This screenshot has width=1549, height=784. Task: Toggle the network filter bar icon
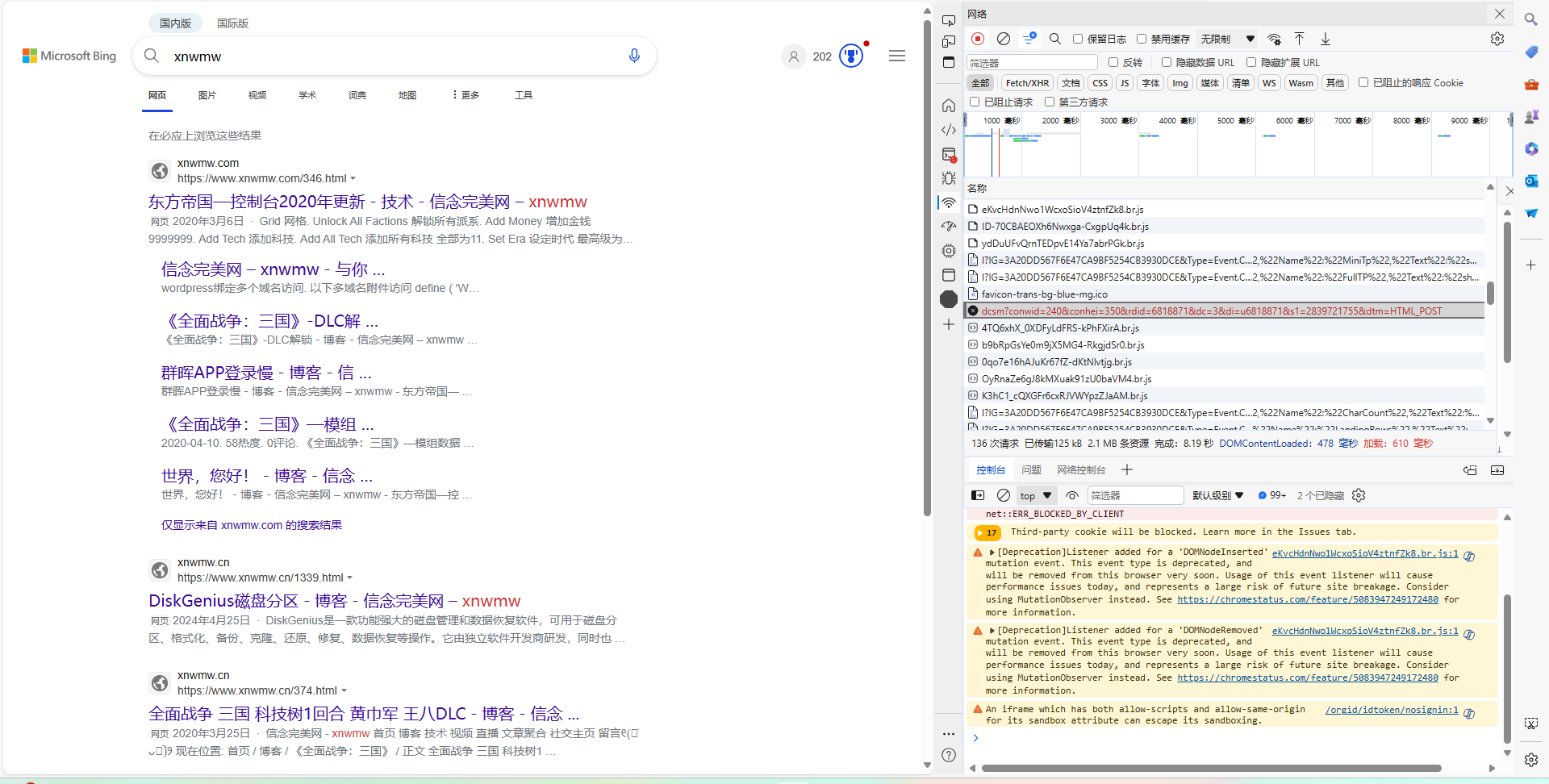[1029, 39]
